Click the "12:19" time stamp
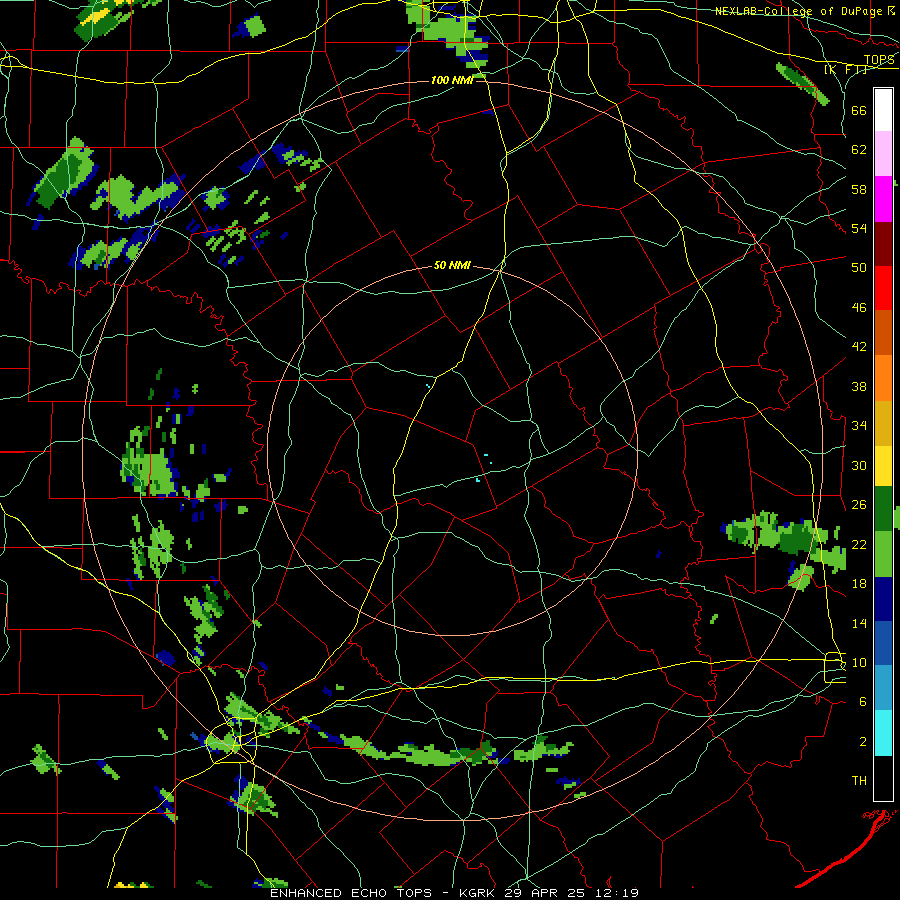This screenshot has height=900, width=900. 615,893
